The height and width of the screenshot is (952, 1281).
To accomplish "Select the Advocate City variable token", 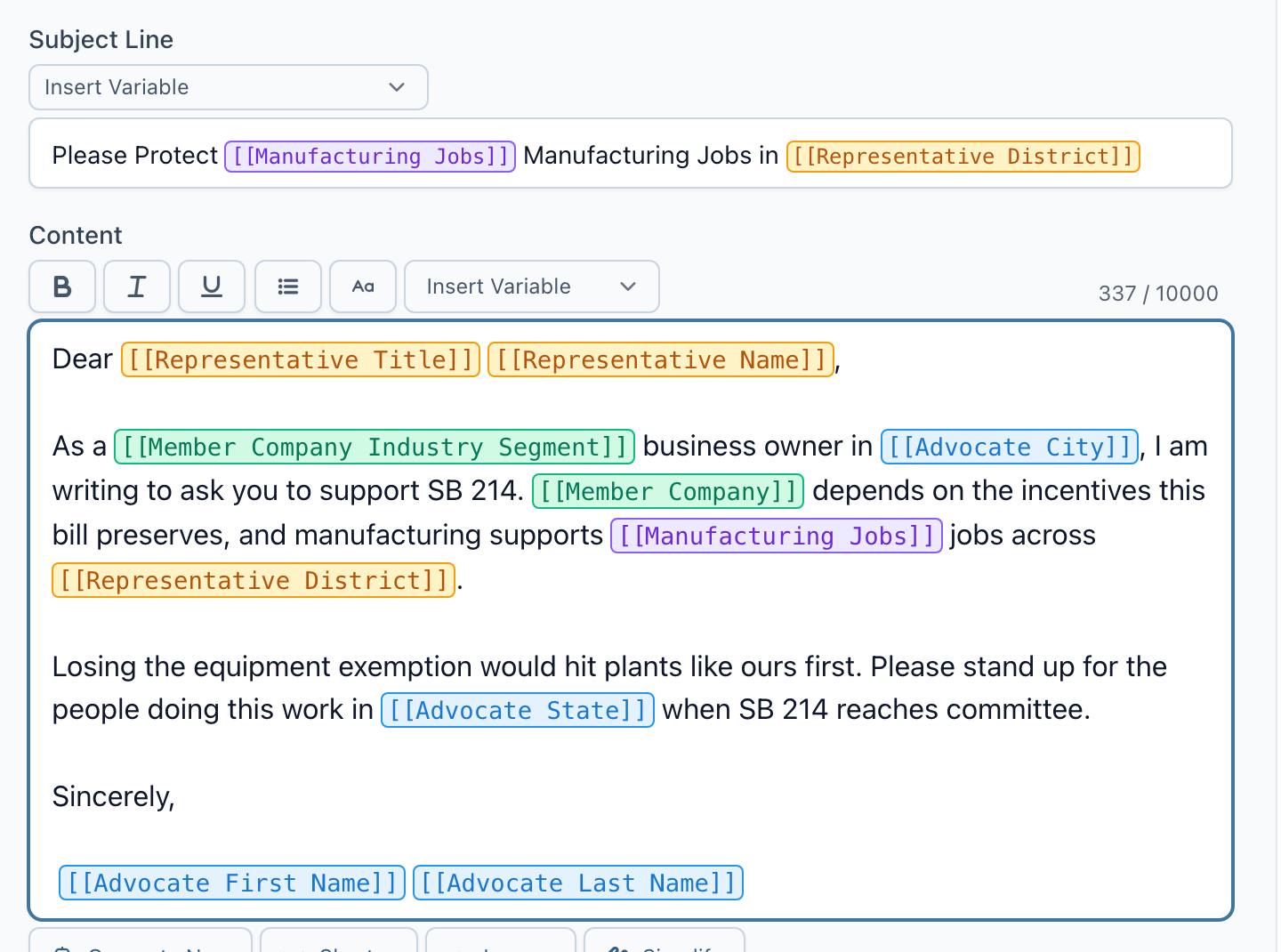I will [1010, 447].
